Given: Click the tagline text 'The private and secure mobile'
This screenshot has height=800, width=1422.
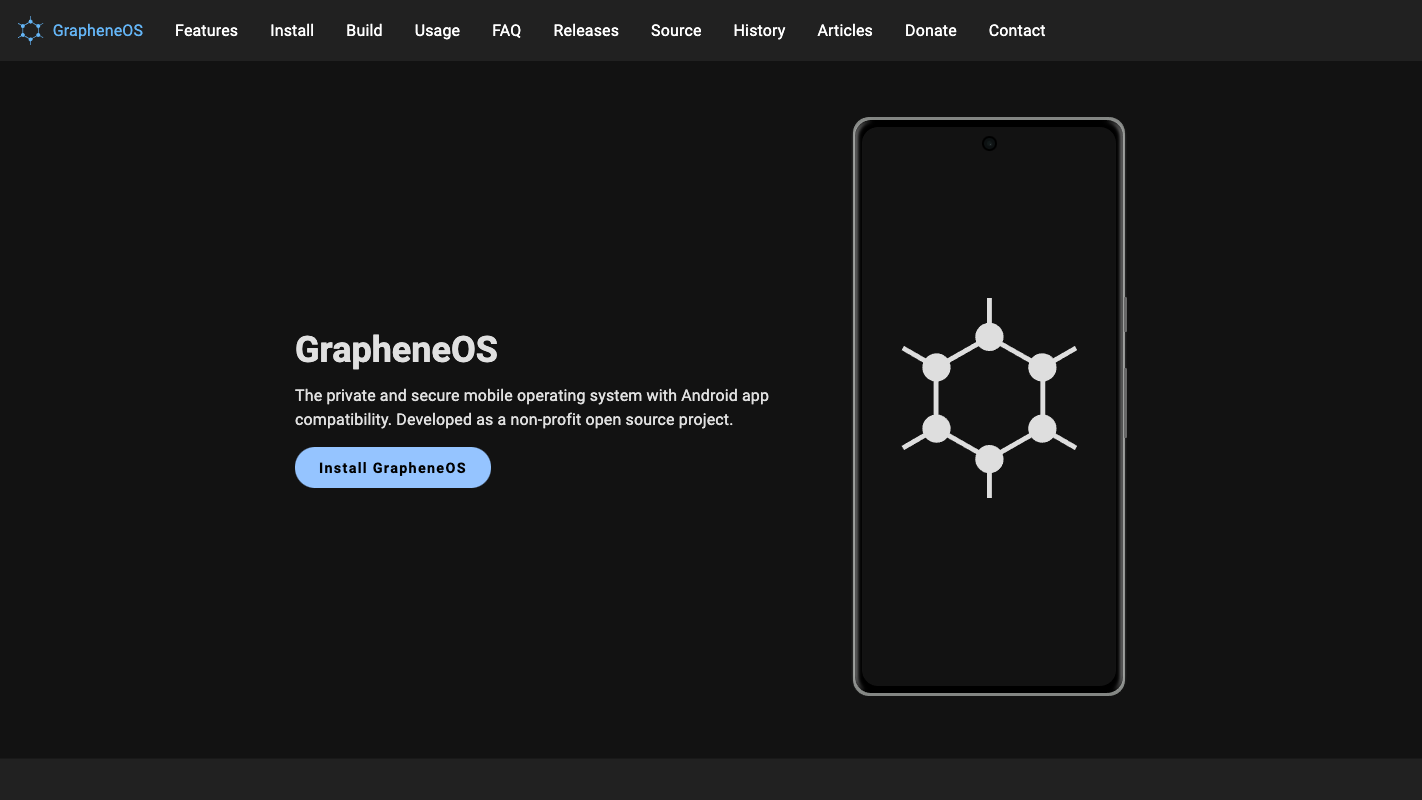Looking at the screenshot, I should pyautogui.click(x=404, y=395).
